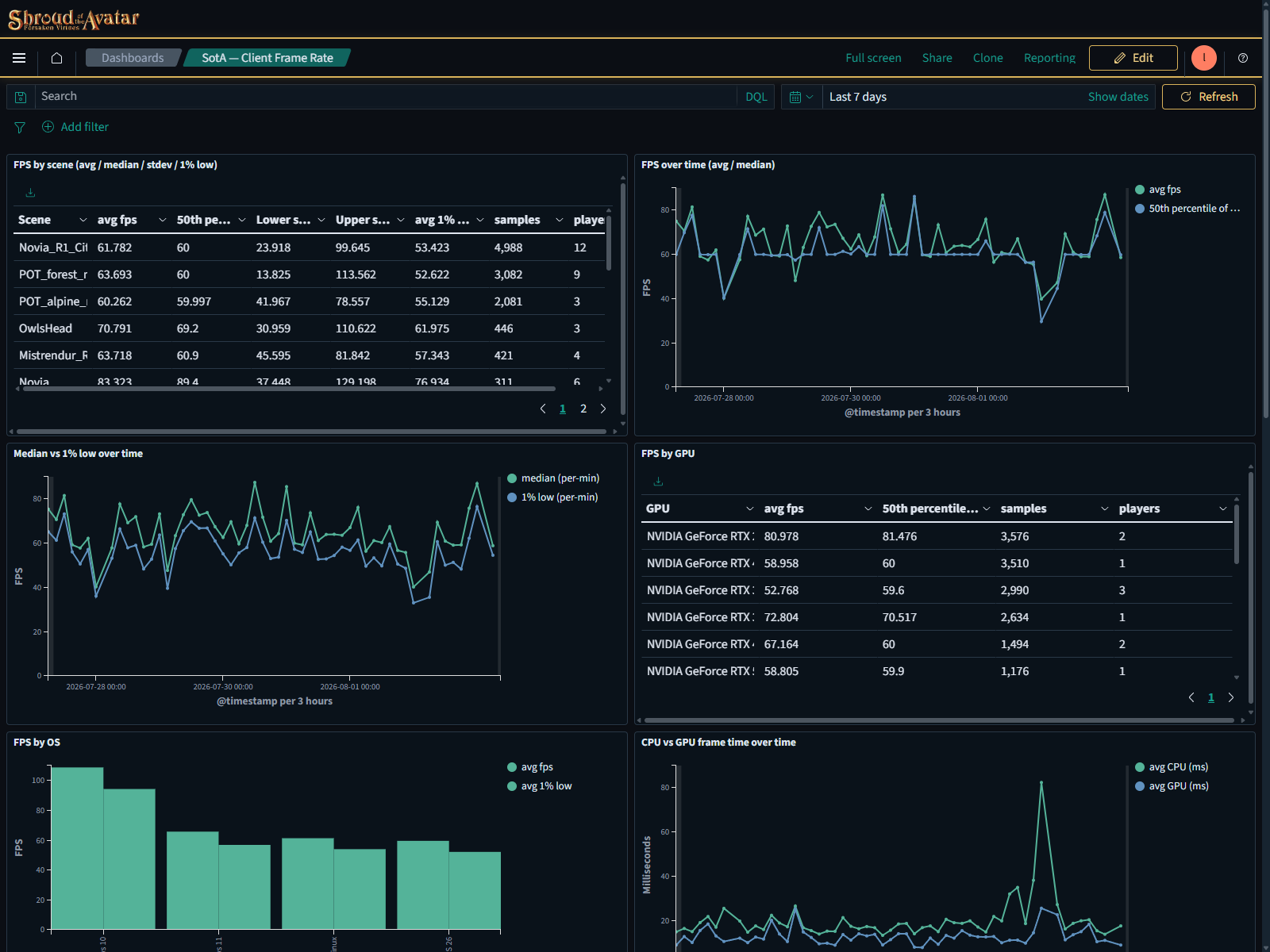Open the hamburger navigation menu

(x=19, y=58)
